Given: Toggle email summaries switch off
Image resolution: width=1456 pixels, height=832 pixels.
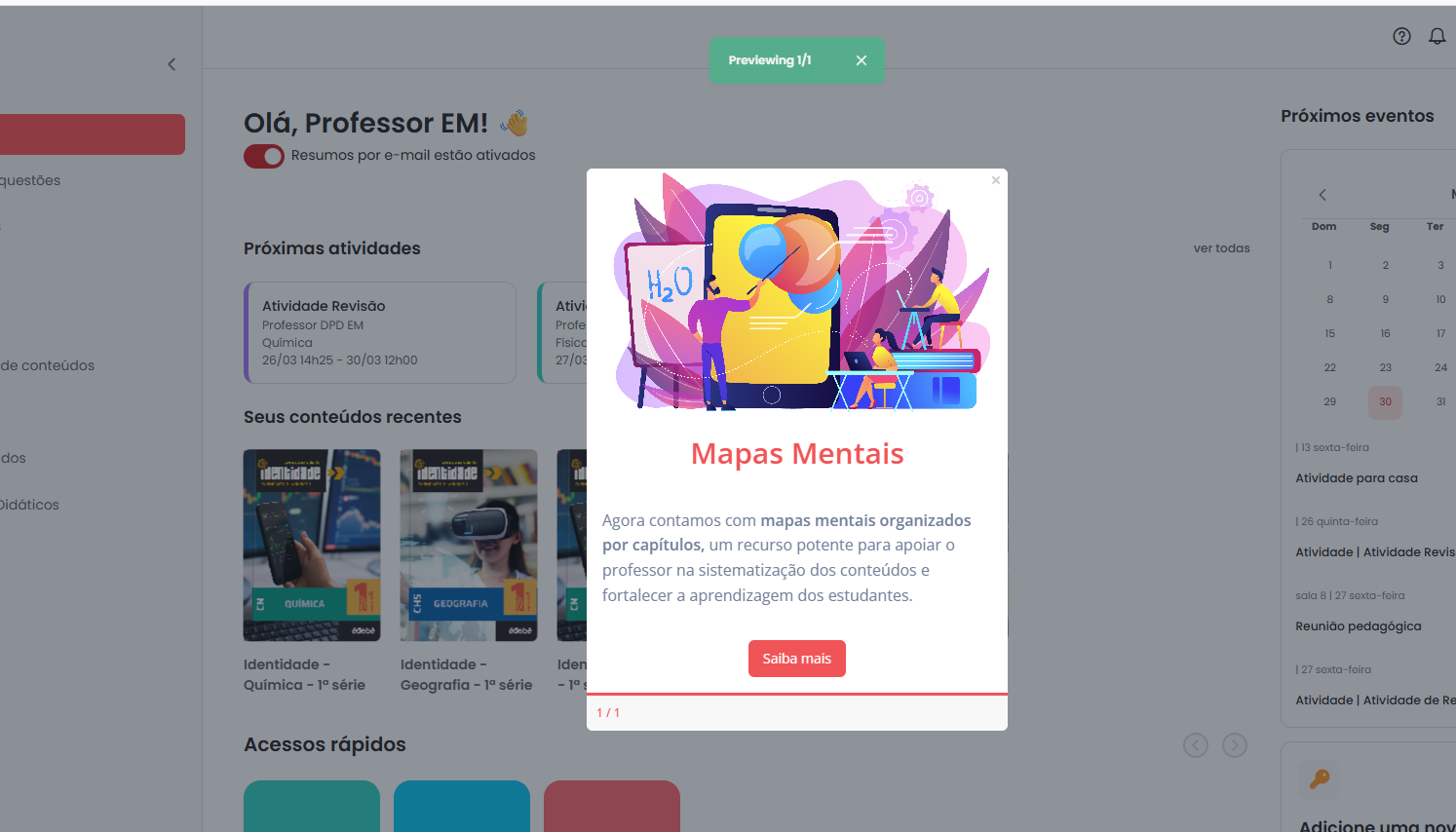Looking at the screenshot, I should pyautogui.click(x=264, y=156).
